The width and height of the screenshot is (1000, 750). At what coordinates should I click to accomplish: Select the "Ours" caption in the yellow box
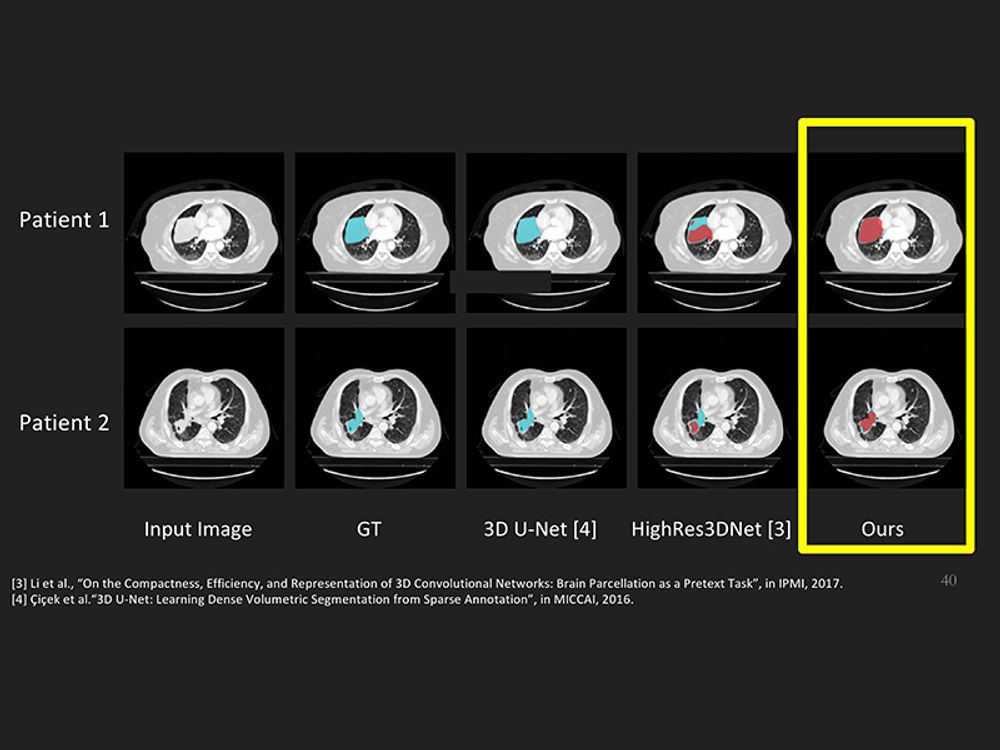pos(882,529)
